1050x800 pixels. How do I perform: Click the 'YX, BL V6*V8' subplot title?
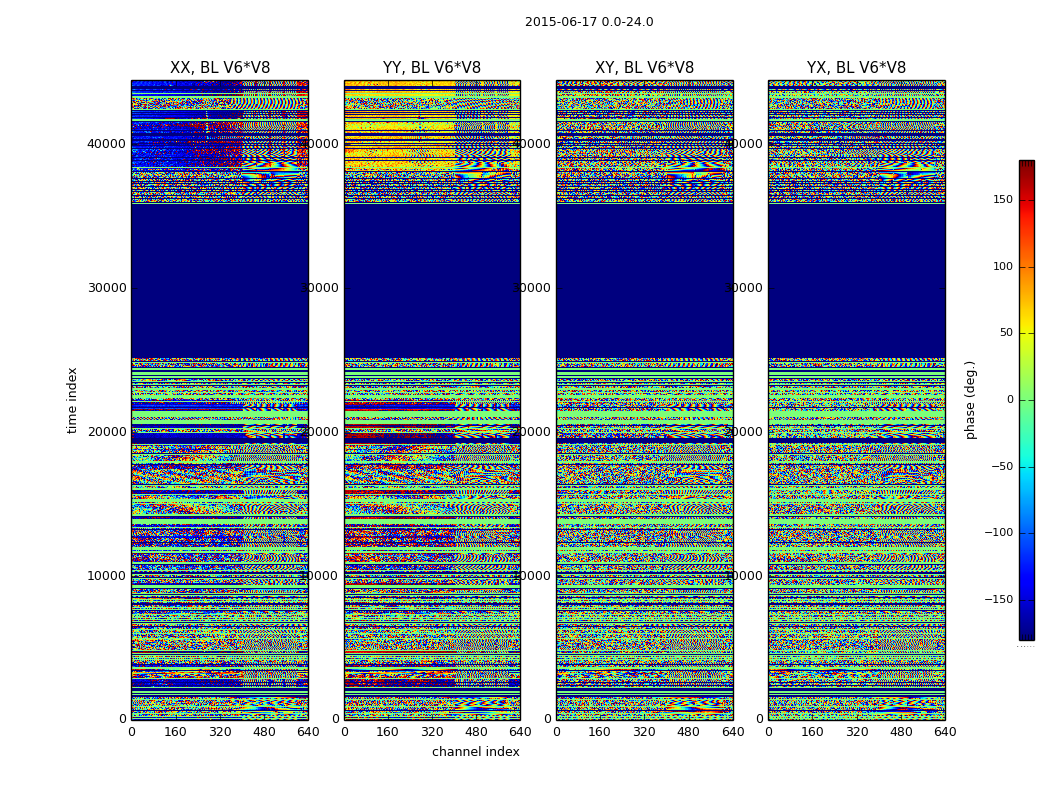pyautogui.click(x=856, y=68)
